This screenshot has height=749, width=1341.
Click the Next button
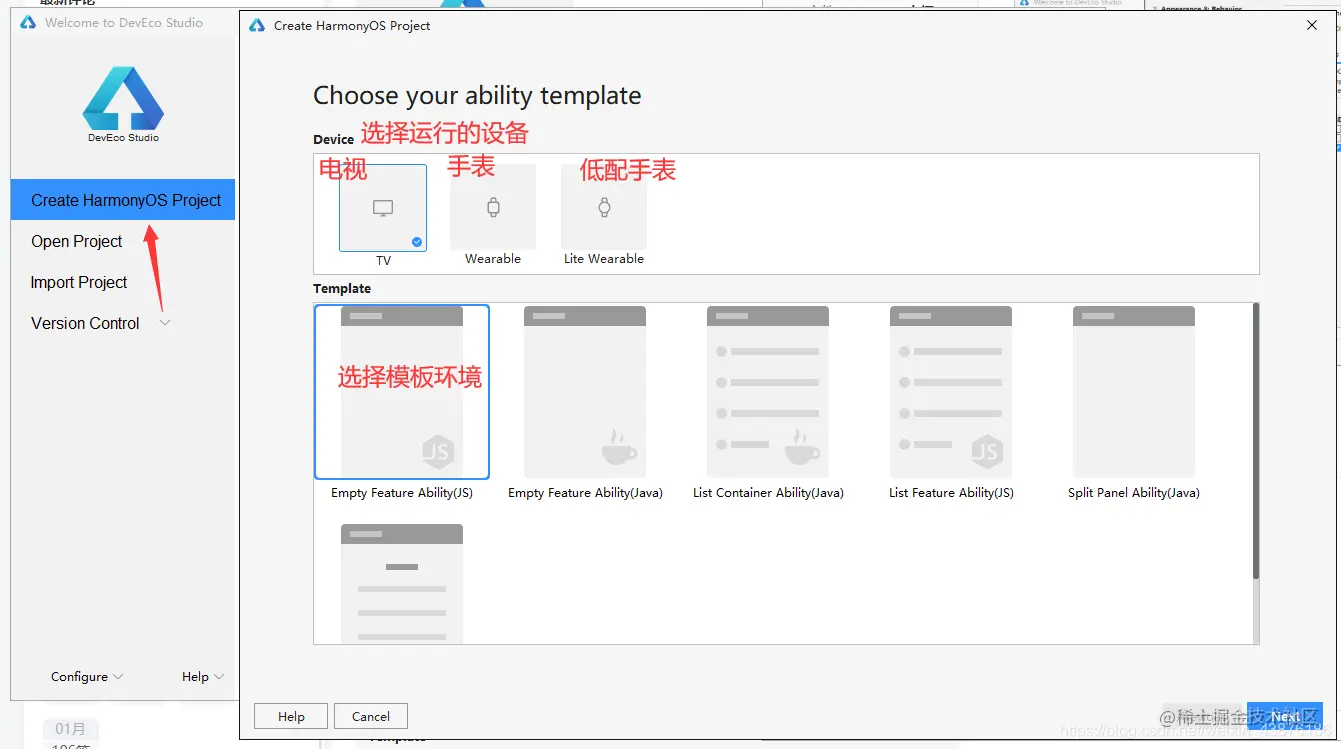tap(1285, 716)
